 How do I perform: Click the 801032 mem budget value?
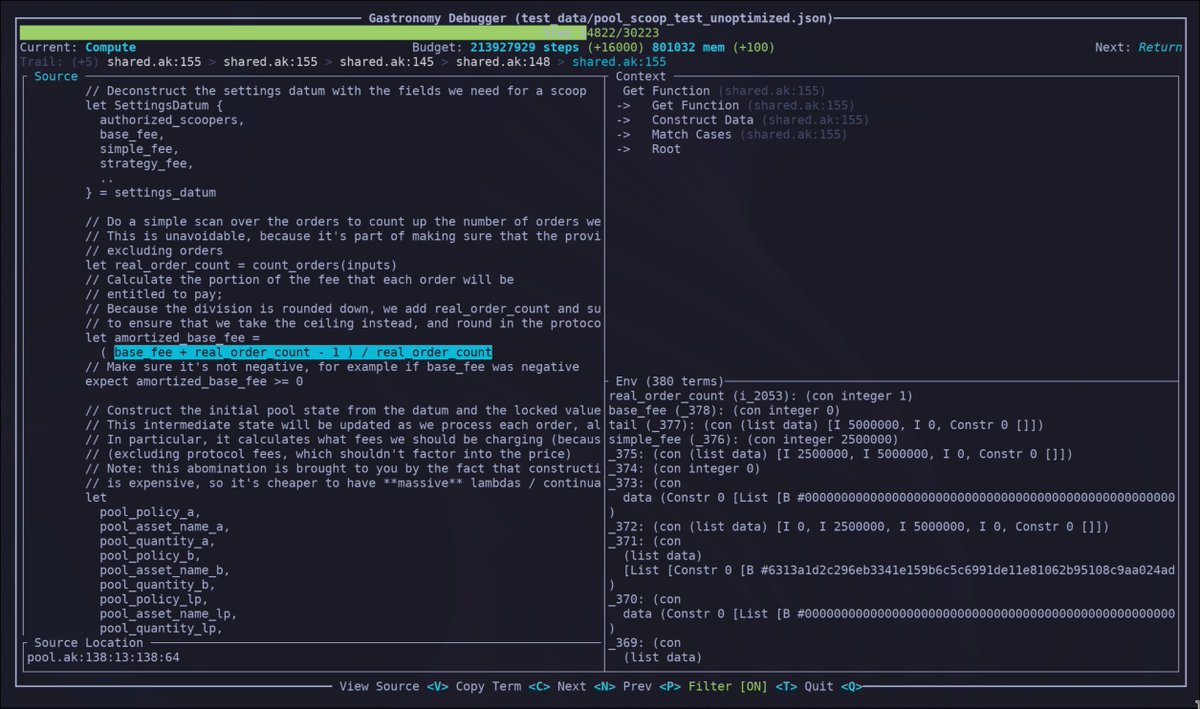point(689,47)
